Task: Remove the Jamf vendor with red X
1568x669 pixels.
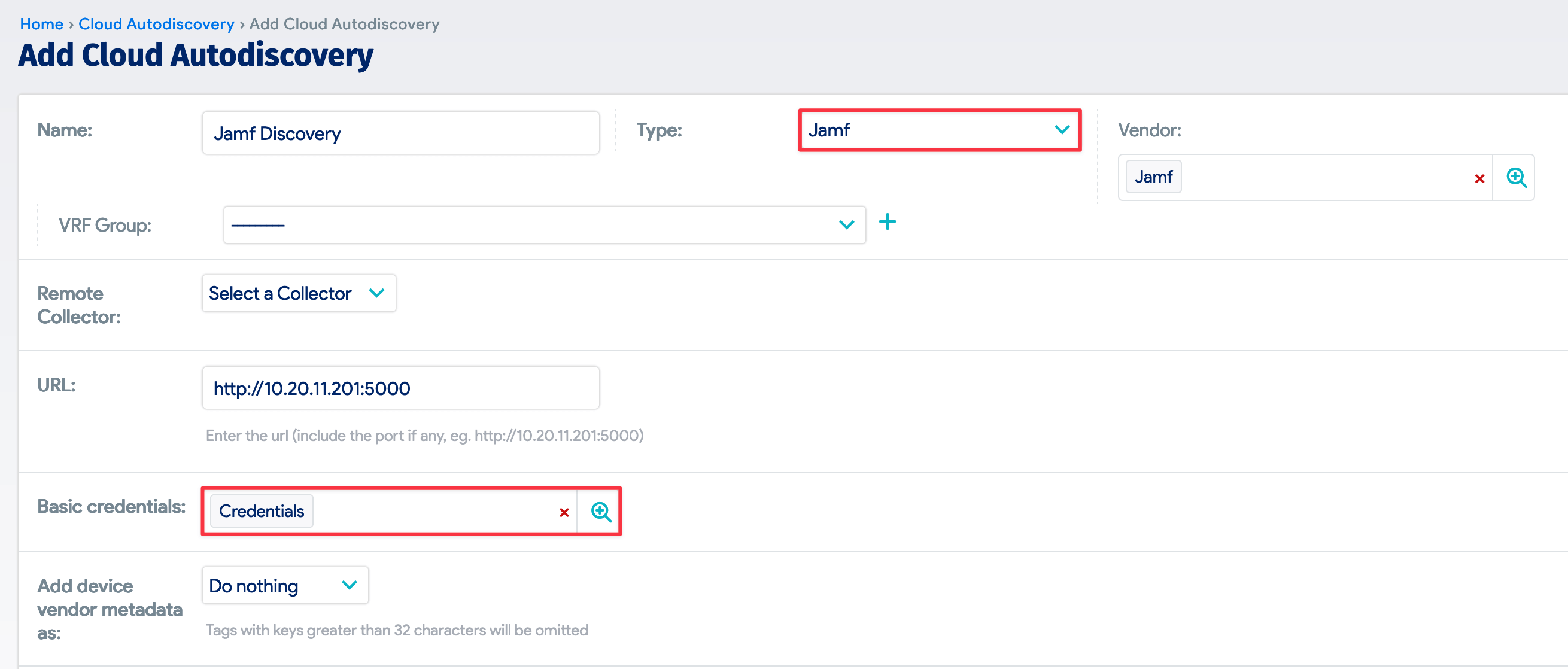Action: (1479, 178)
